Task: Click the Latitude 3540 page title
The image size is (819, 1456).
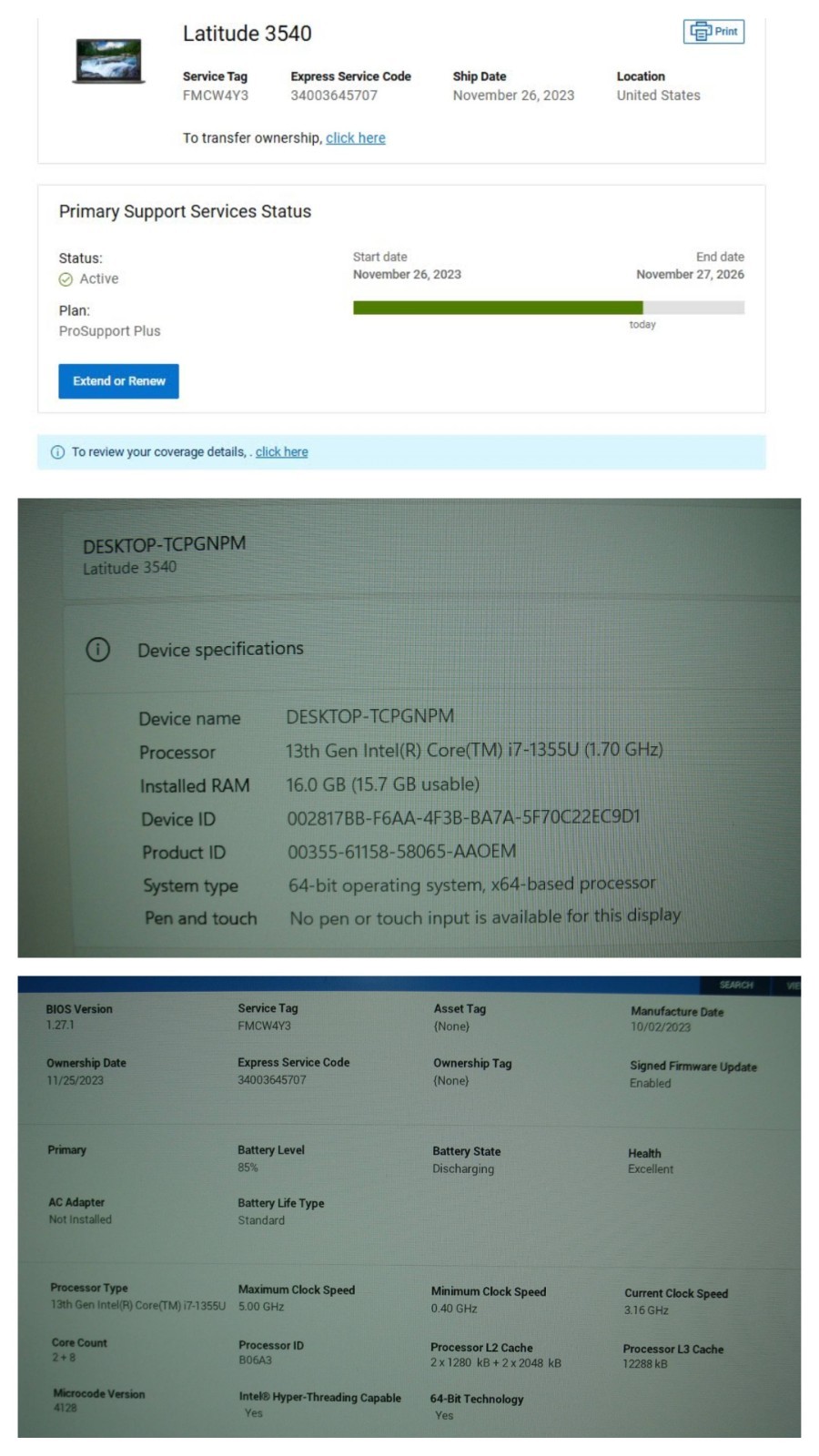Action: pos(247,34)
